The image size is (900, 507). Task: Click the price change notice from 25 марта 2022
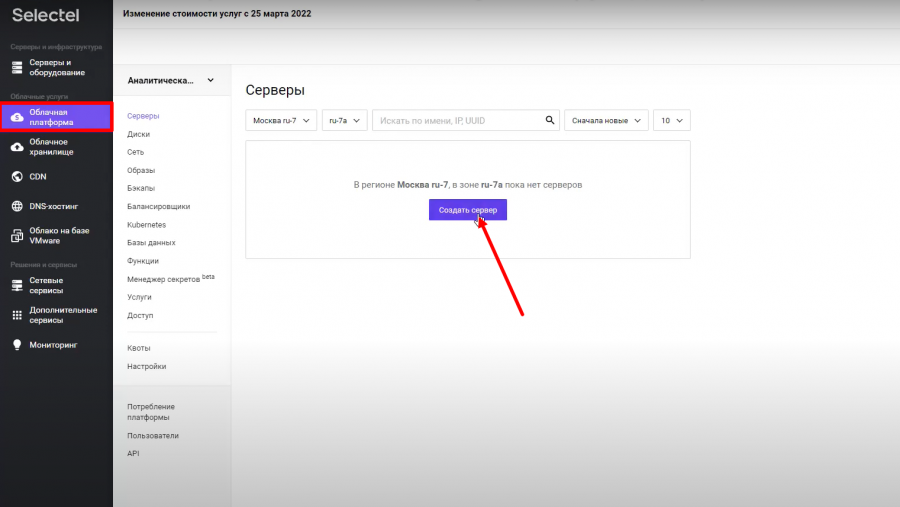click(x=217, y=14)
